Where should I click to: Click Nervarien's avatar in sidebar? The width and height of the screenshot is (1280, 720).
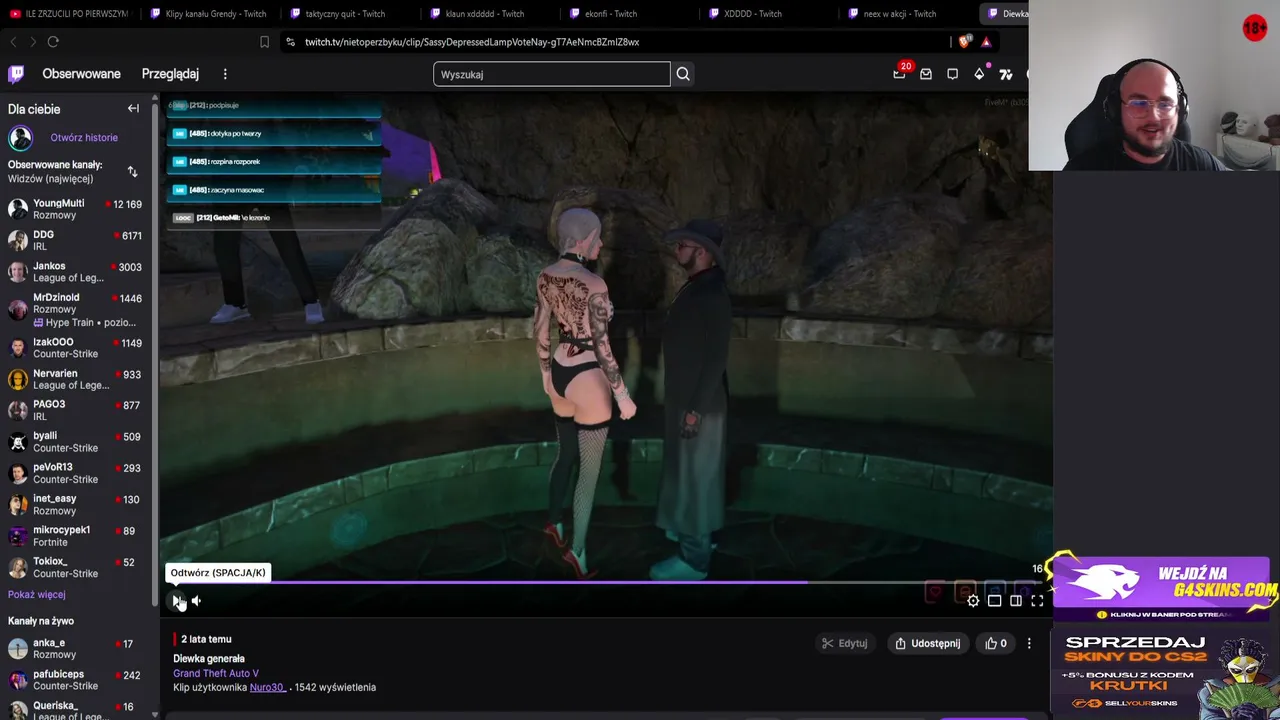[x=18, y=379]
